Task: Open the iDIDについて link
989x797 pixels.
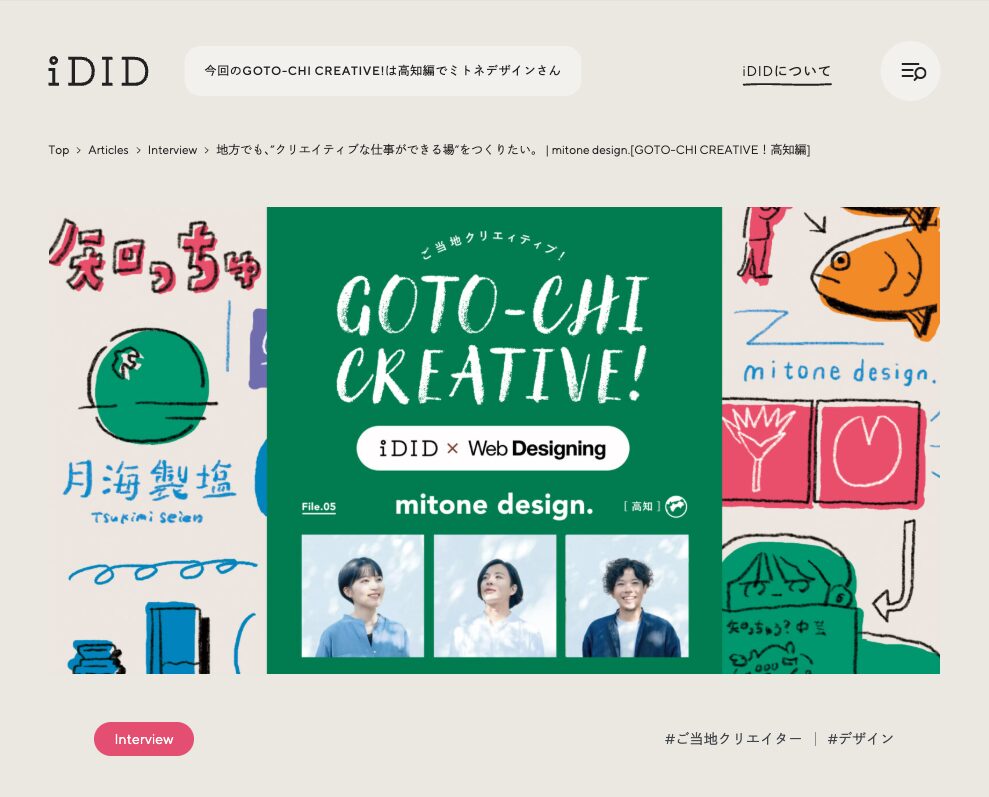Action: (787, 71)
